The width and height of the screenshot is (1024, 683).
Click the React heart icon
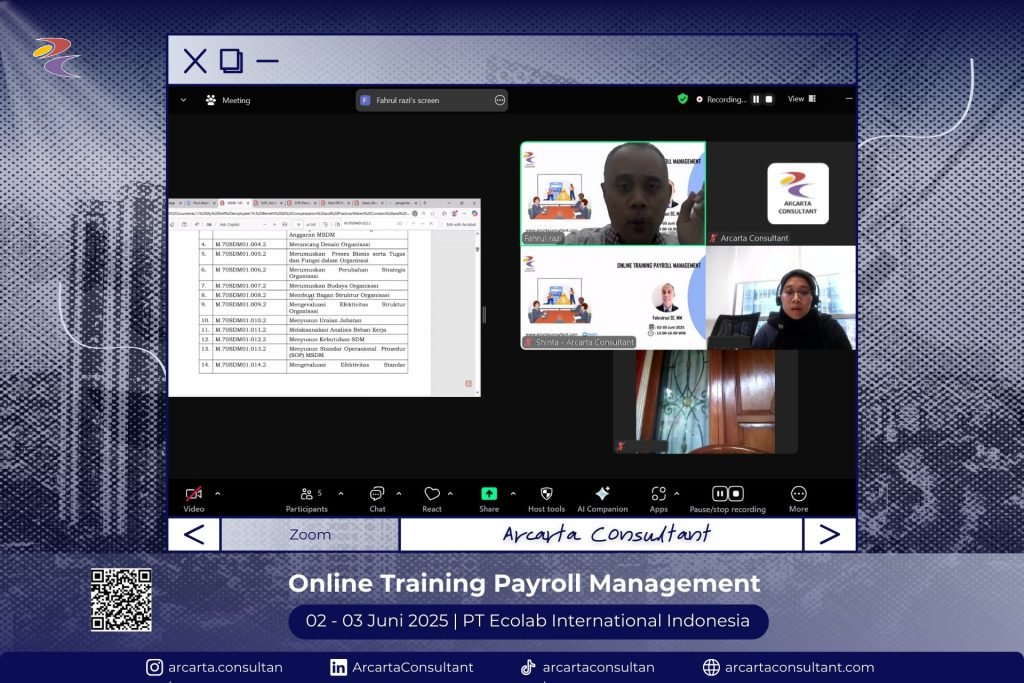(x=432, y=494)
